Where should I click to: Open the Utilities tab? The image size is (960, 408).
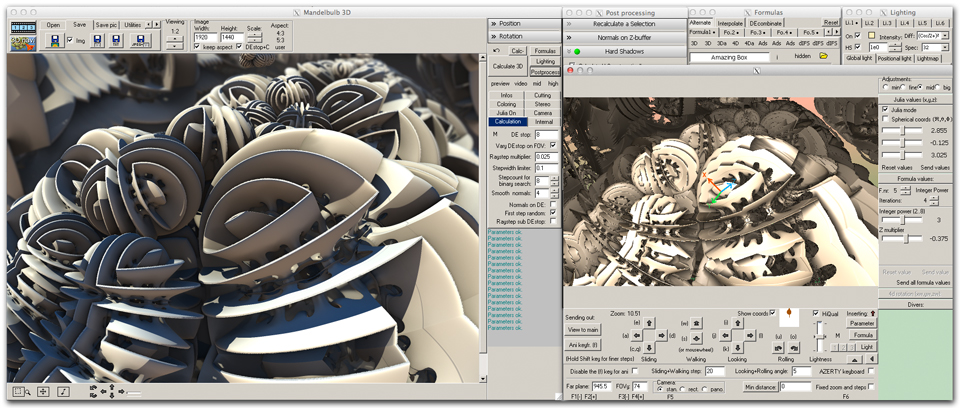coord(132,25)
